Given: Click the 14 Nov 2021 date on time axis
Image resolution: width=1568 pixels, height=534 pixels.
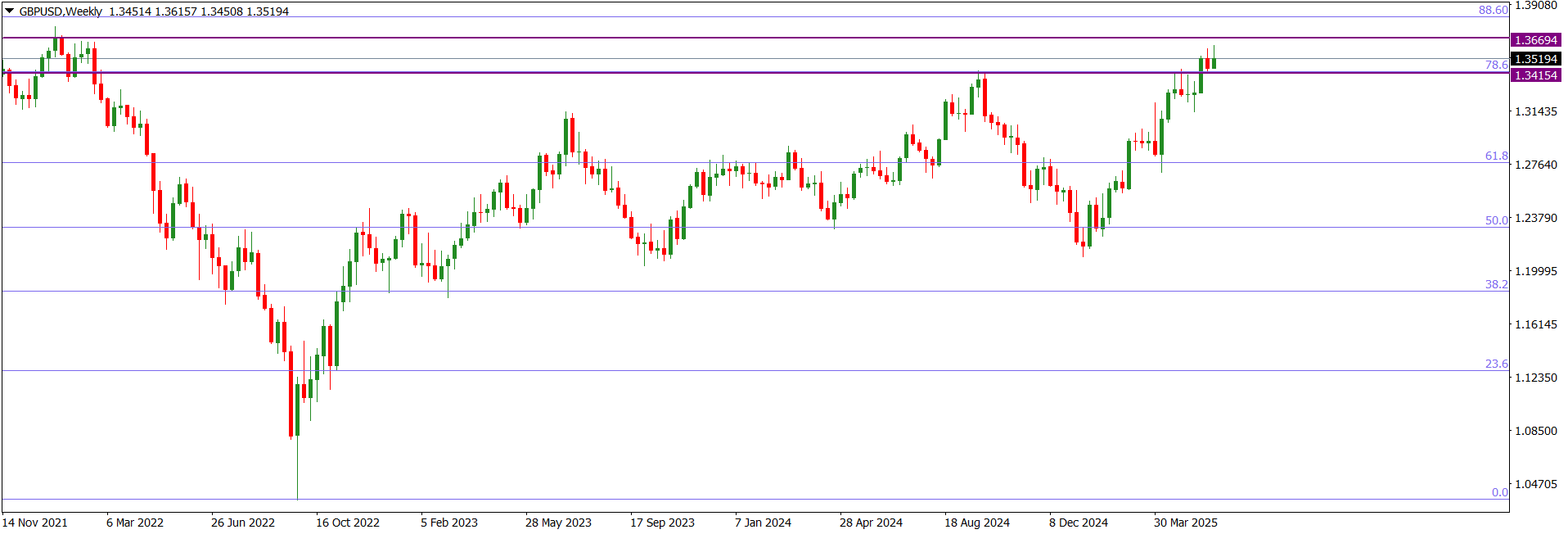Looking at the screenshot, I should click(x=35, y=523).
